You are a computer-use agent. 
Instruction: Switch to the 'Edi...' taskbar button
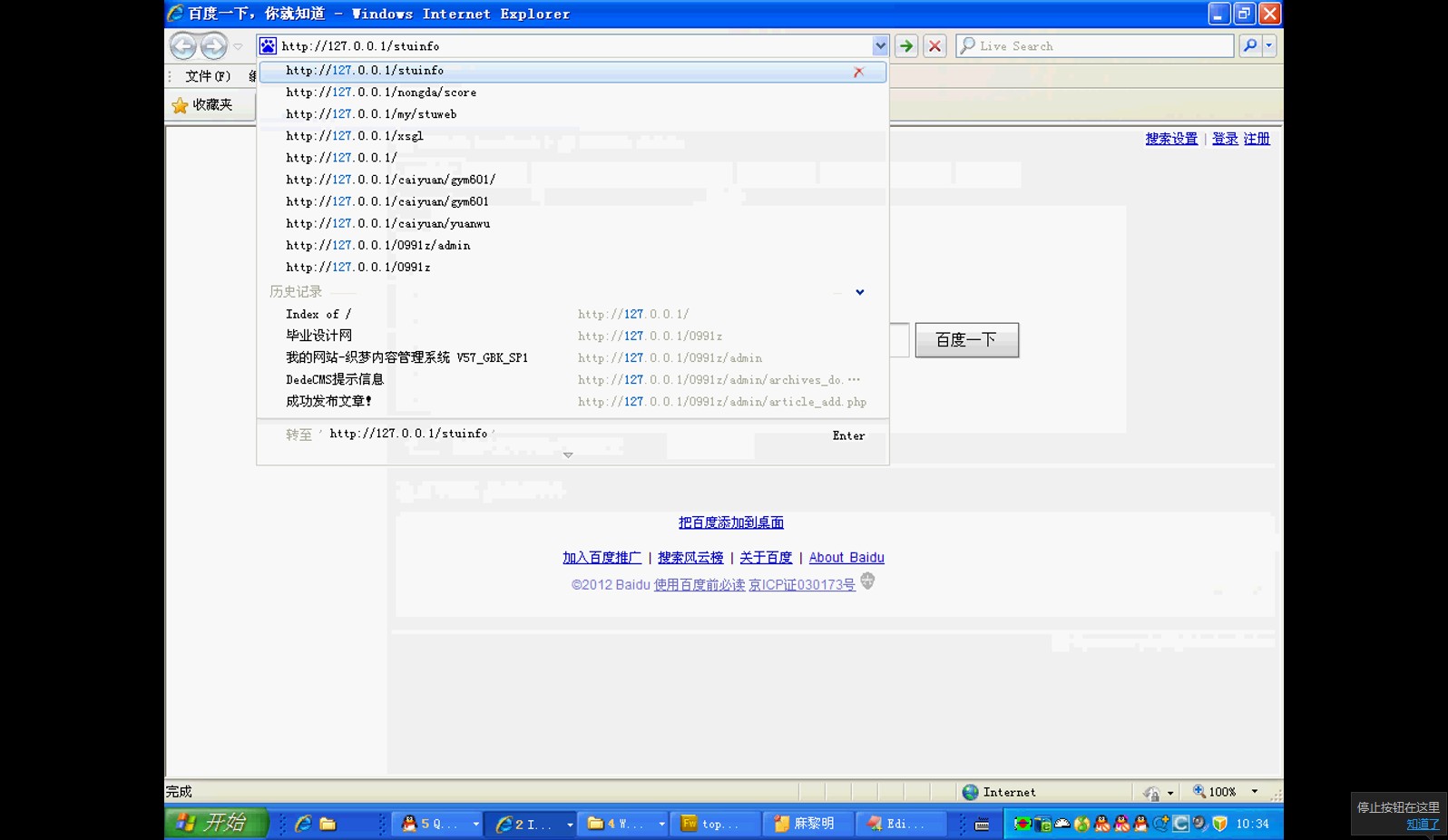[901, 824]
